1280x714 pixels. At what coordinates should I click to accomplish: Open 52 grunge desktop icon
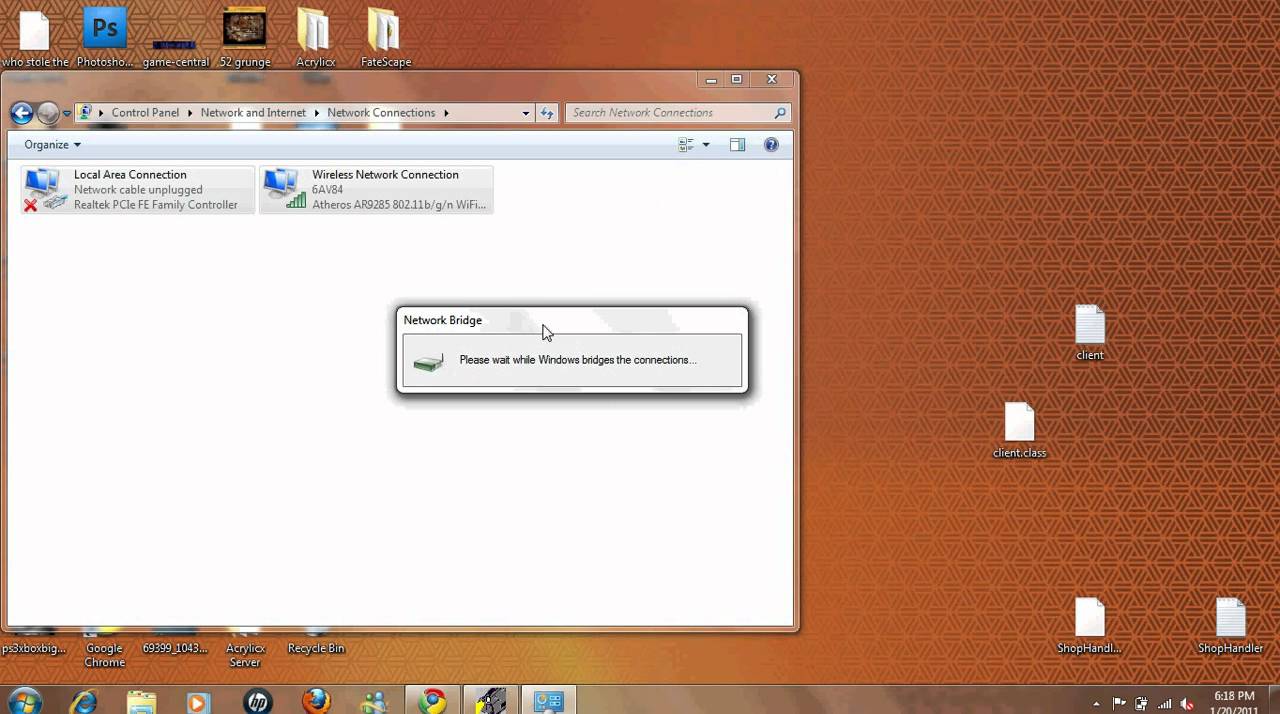(245, 38)
